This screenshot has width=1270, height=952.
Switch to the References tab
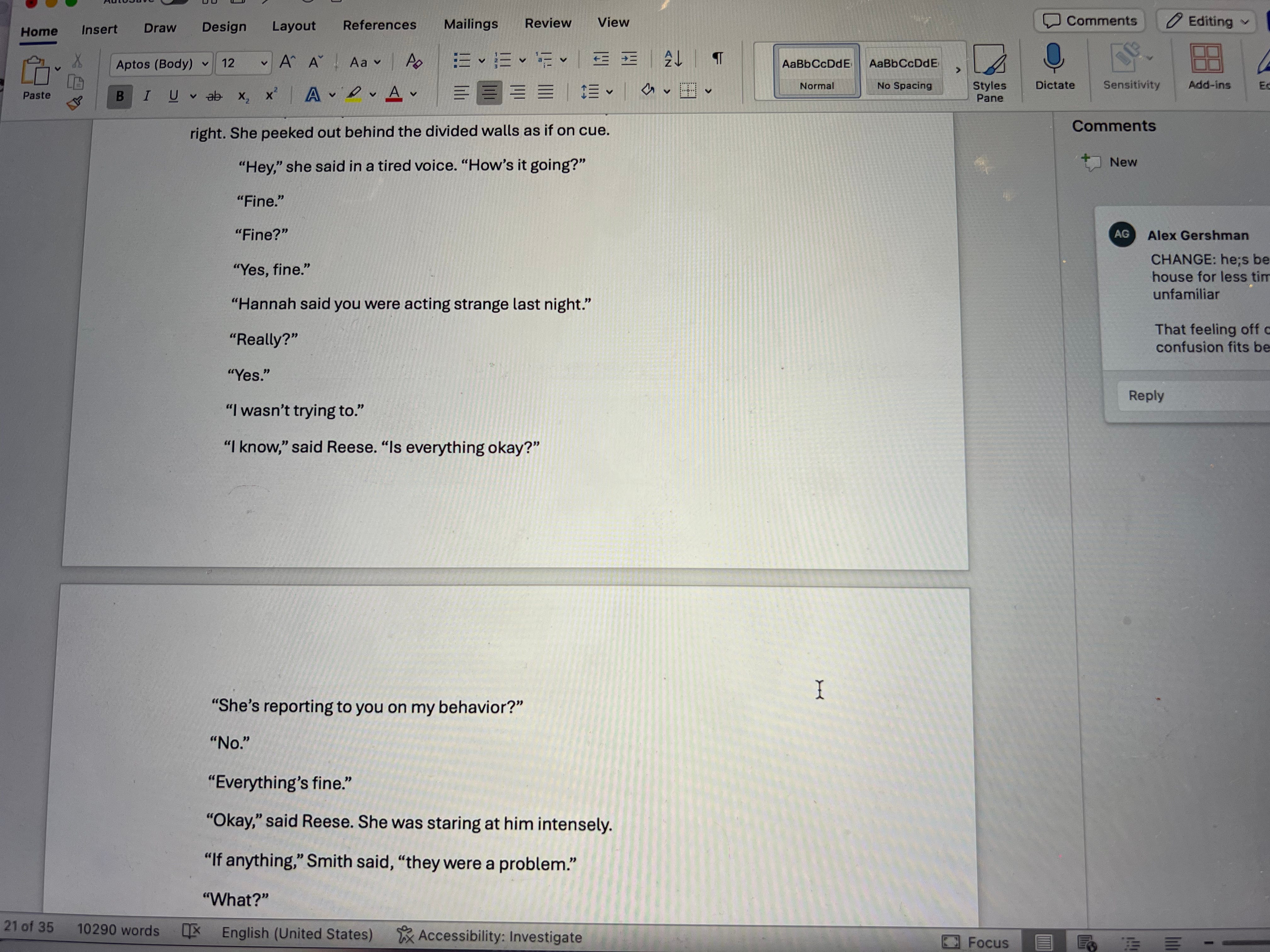coord(379,25)
